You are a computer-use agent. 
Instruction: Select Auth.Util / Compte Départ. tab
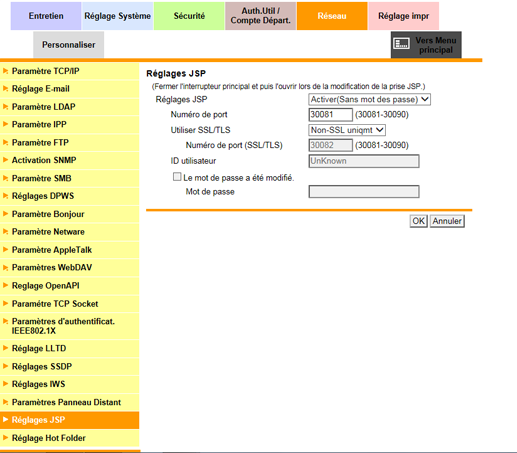pyautogui.click(x=260, y=16)
